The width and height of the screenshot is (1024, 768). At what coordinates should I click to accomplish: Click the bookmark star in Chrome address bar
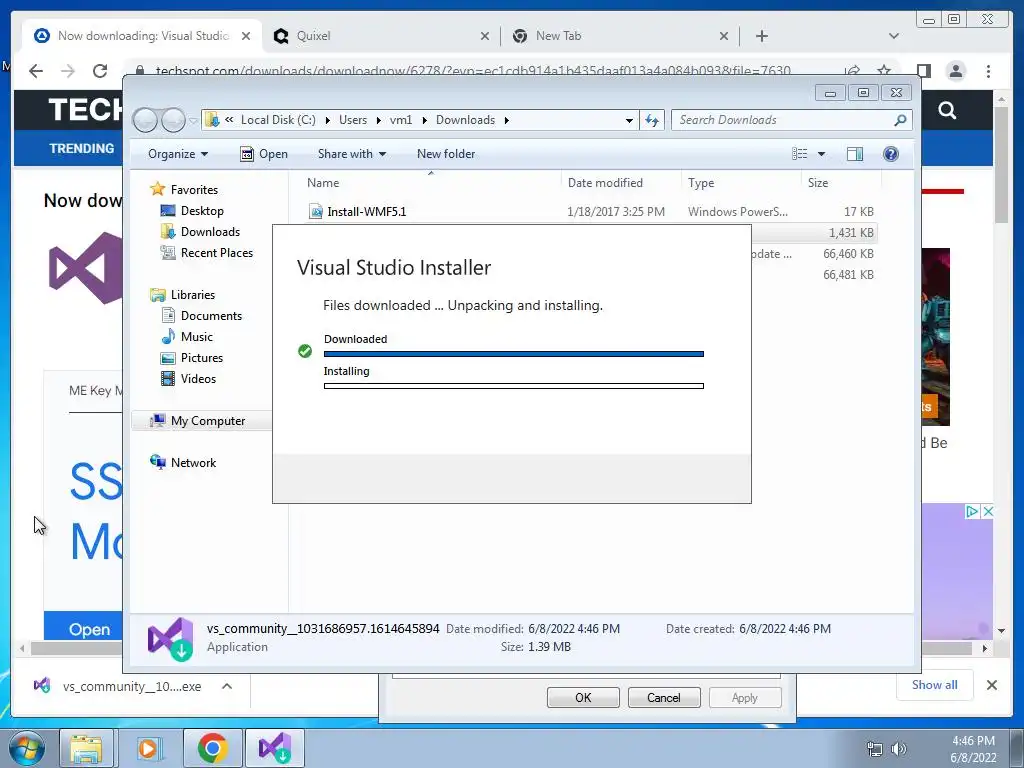884,71
